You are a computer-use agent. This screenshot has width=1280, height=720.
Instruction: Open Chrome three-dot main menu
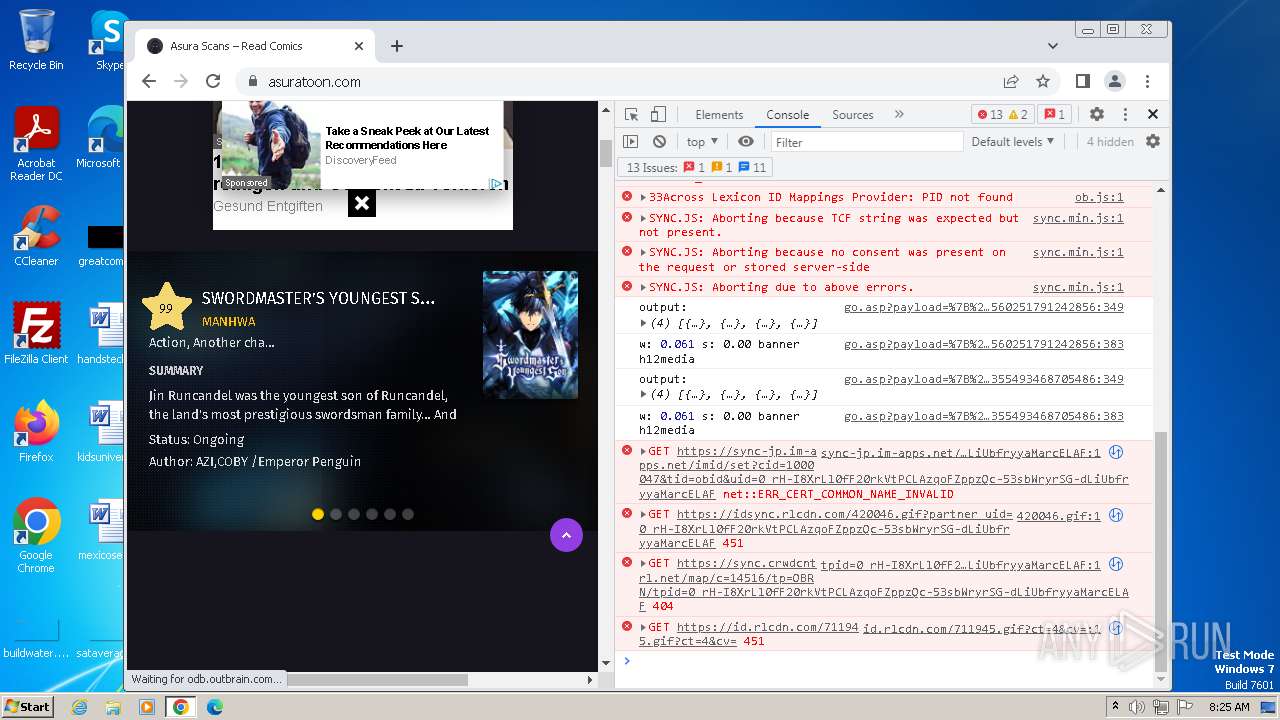click(x=1147, y=82)
